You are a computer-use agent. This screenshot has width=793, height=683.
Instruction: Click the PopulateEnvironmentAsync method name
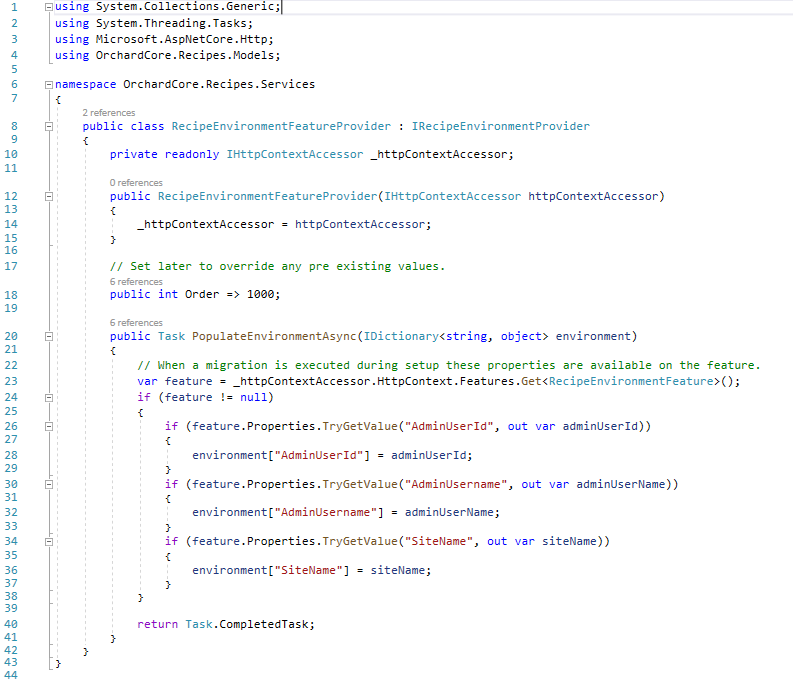click(274, 336)
